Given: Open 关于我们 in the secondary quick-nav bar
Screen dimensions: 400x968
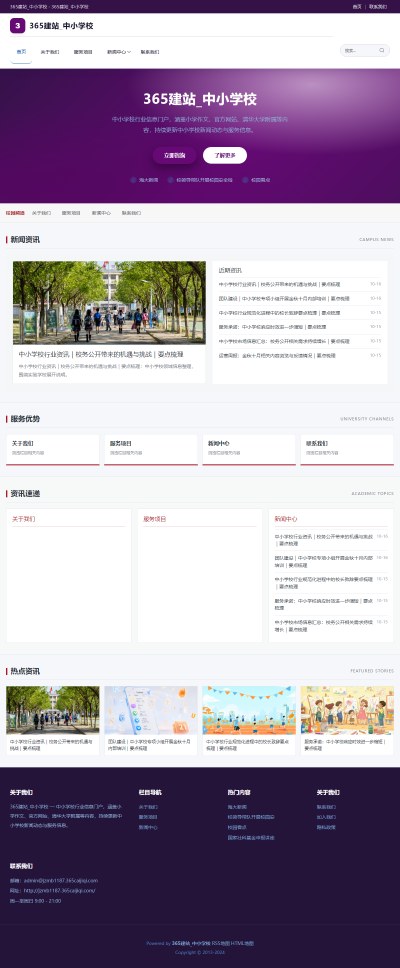Looking at the screenshot, I should point(41,213).
